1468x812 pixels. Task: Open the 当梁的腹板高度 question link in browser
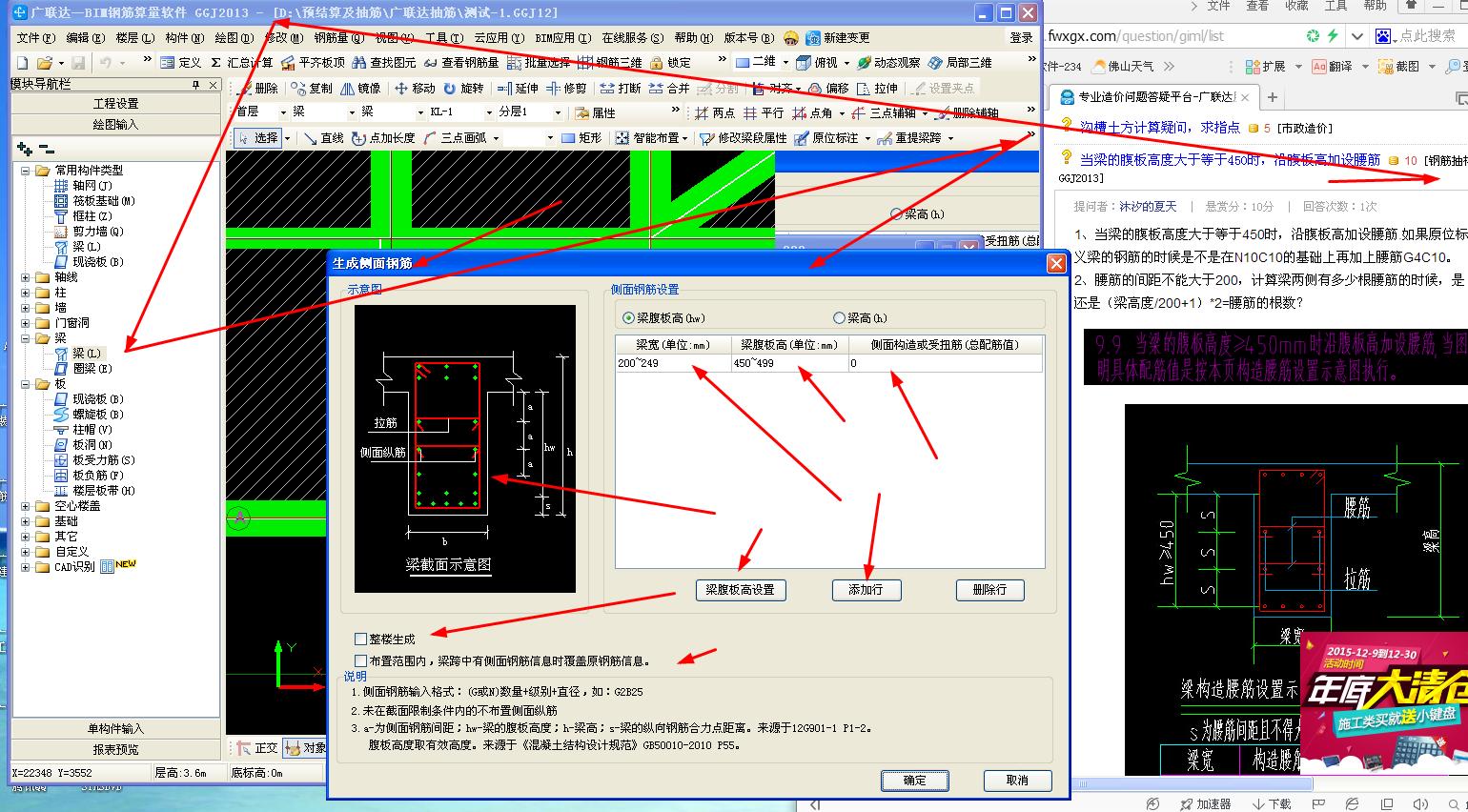coord(1230,160)
